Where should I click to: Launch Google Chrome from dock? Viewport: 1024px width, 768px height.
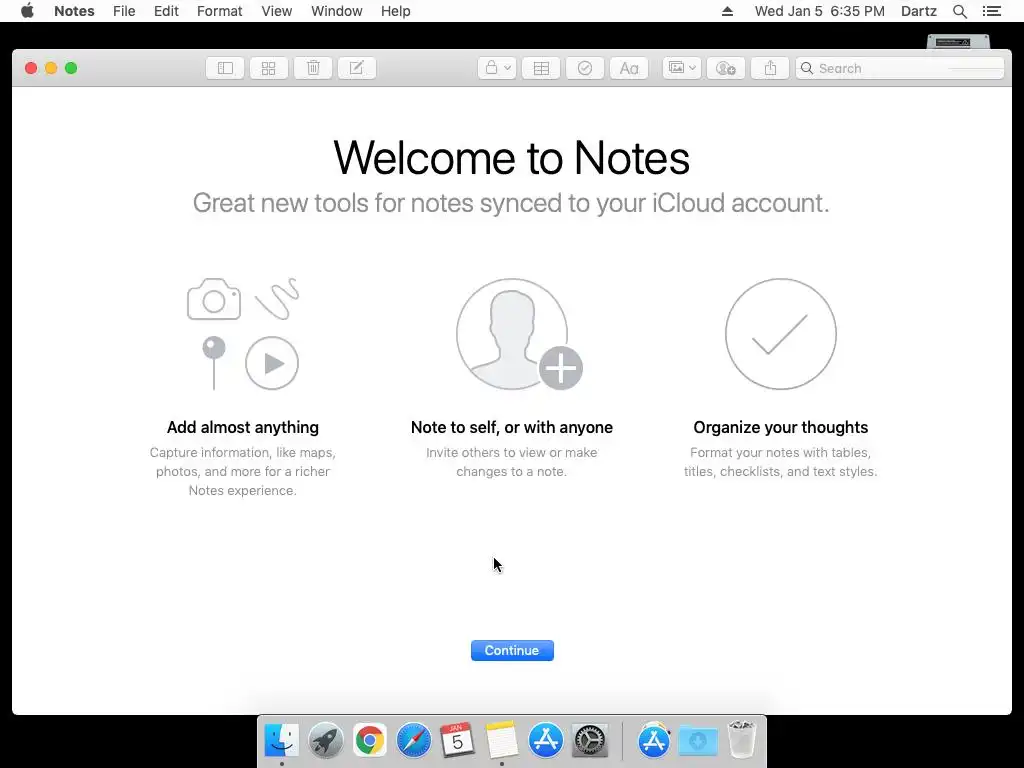pos(370,741)
